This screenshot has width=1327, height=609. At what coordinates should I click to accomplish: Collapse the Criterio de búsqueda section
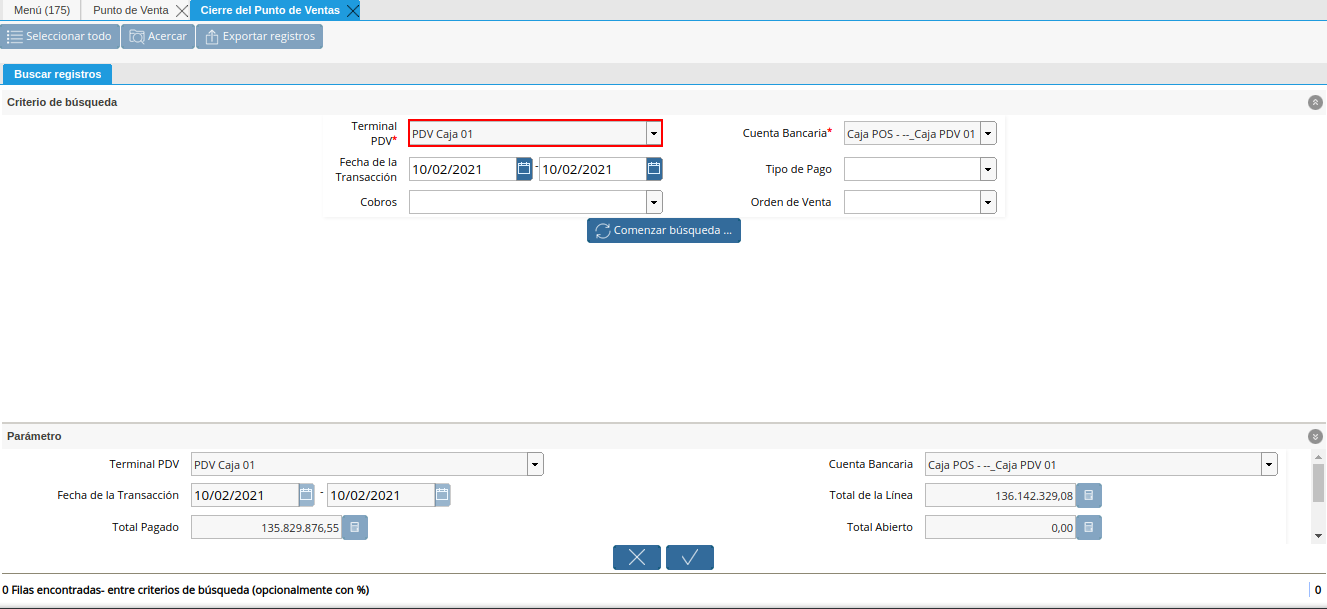pos(1315,102)
